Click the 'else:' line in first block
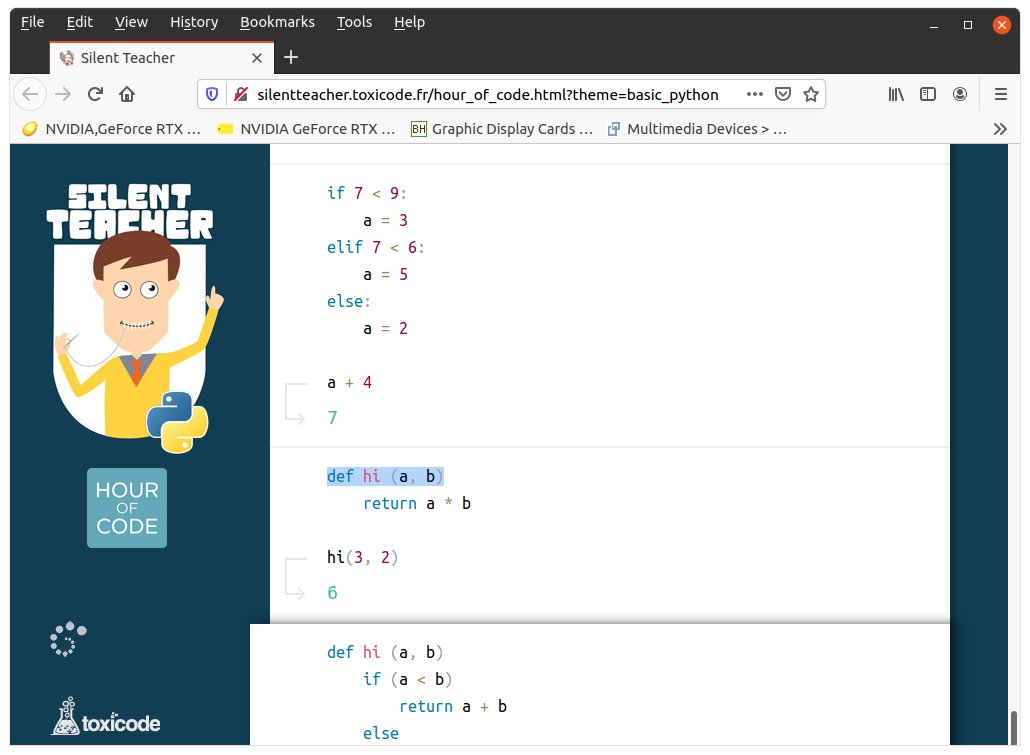The image size is (1030, 755). (x=349, y=302)
